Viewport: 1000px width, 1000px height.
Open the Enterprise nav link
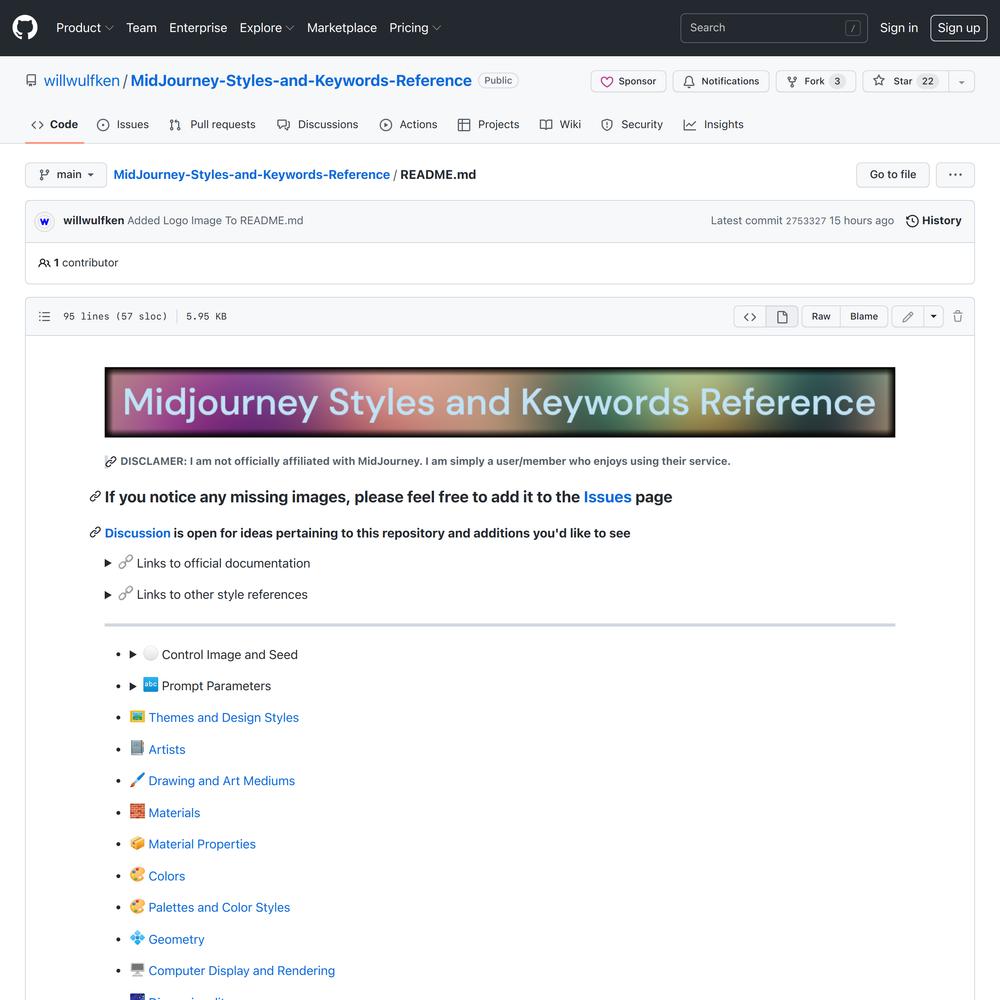click(198, 28)
